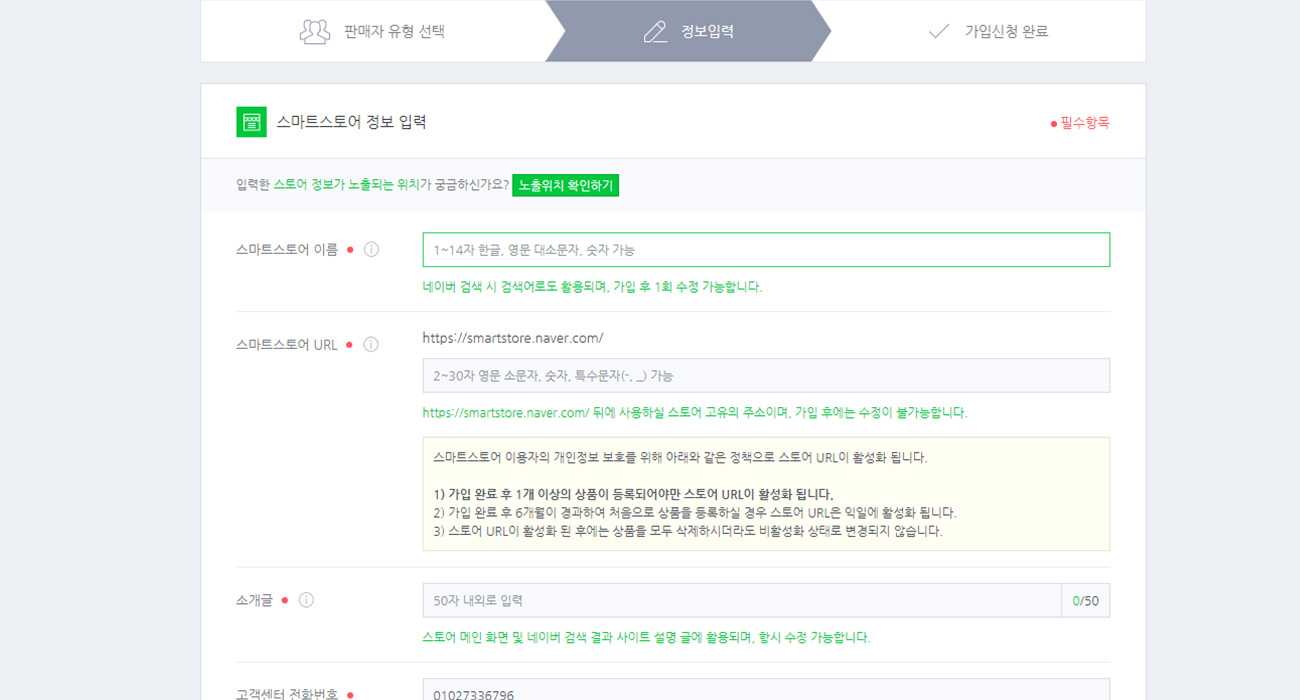The height and width of the screenshot is (700, 1300).
Task: Click the 스마트스토어 정보 입력 heading
Action: tap(351, 122)
